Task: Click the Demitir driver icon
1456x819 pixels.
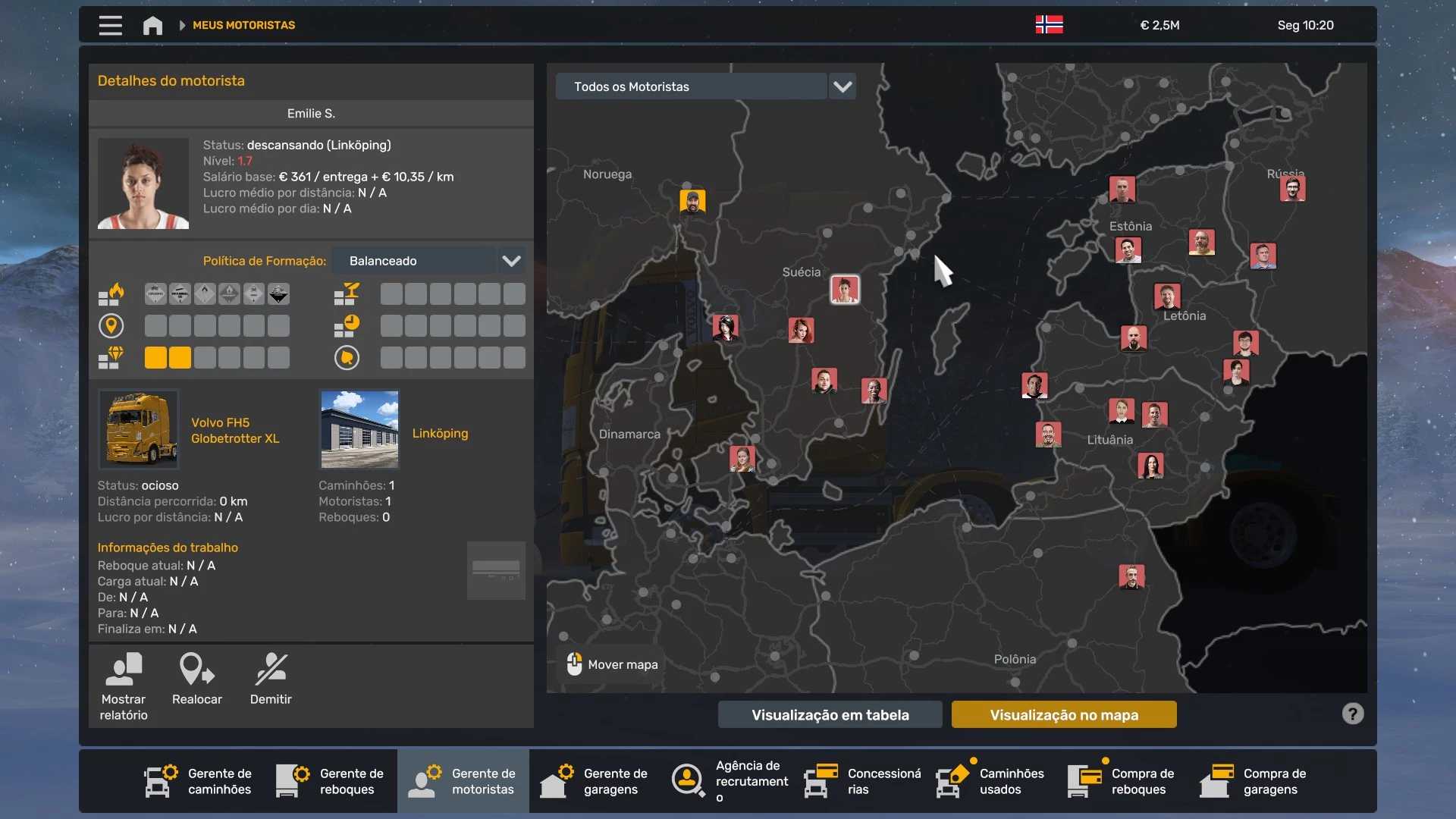Action: click(x=271, y=670)
